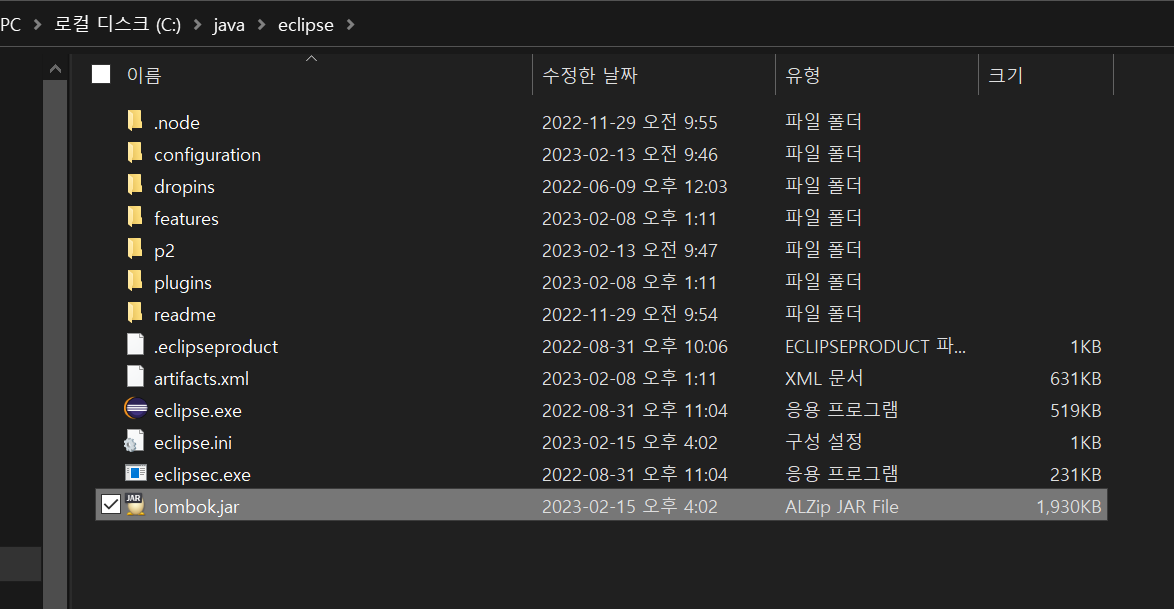Viewport: 1174px width, 609px height.
Task: Click .node date 2022-11-29 오전 9:55
Action: pyautogui.click(x=630, y=122)
